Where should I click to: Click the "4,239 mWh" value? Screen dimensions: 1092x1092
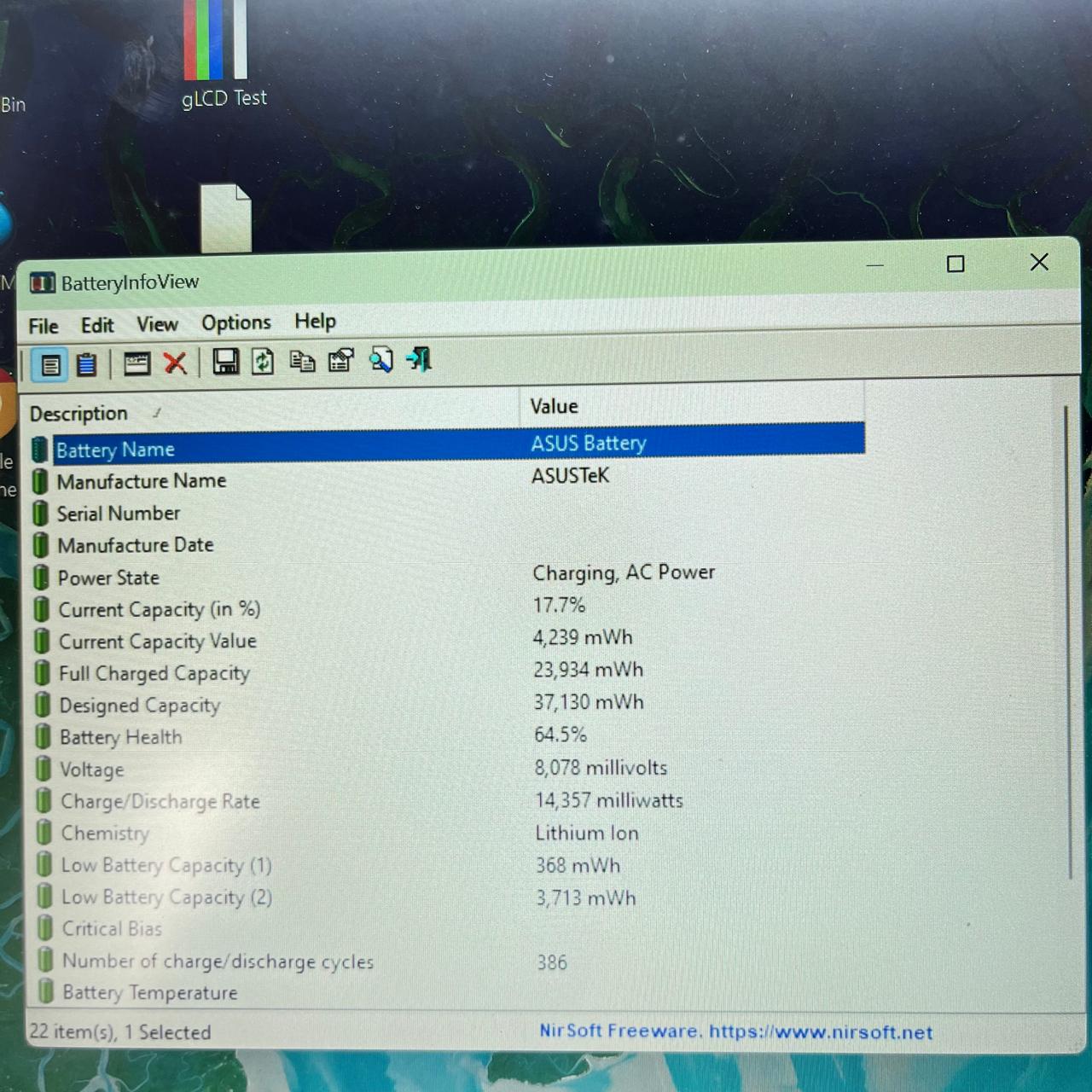click(583, 637)
